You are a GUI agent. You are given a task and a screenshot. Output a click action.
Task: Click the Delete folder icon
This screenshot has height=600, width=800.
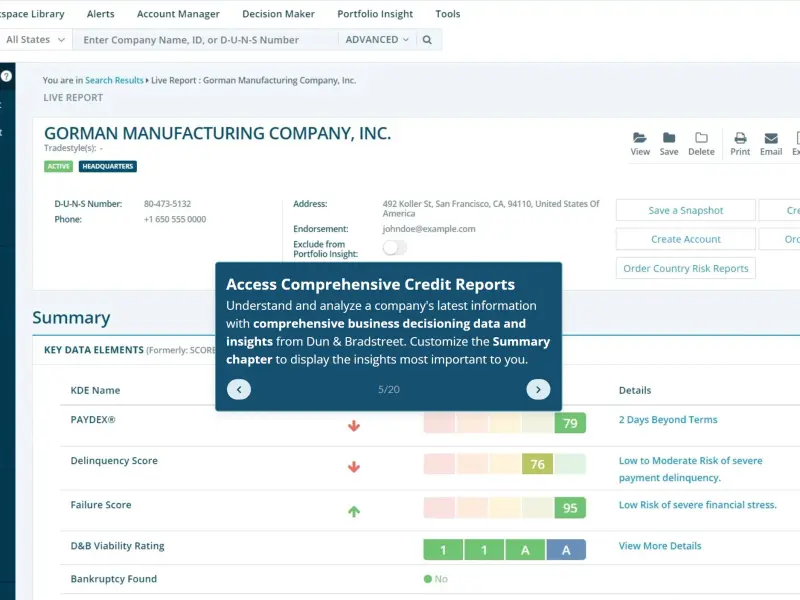[x=701, y=138]
